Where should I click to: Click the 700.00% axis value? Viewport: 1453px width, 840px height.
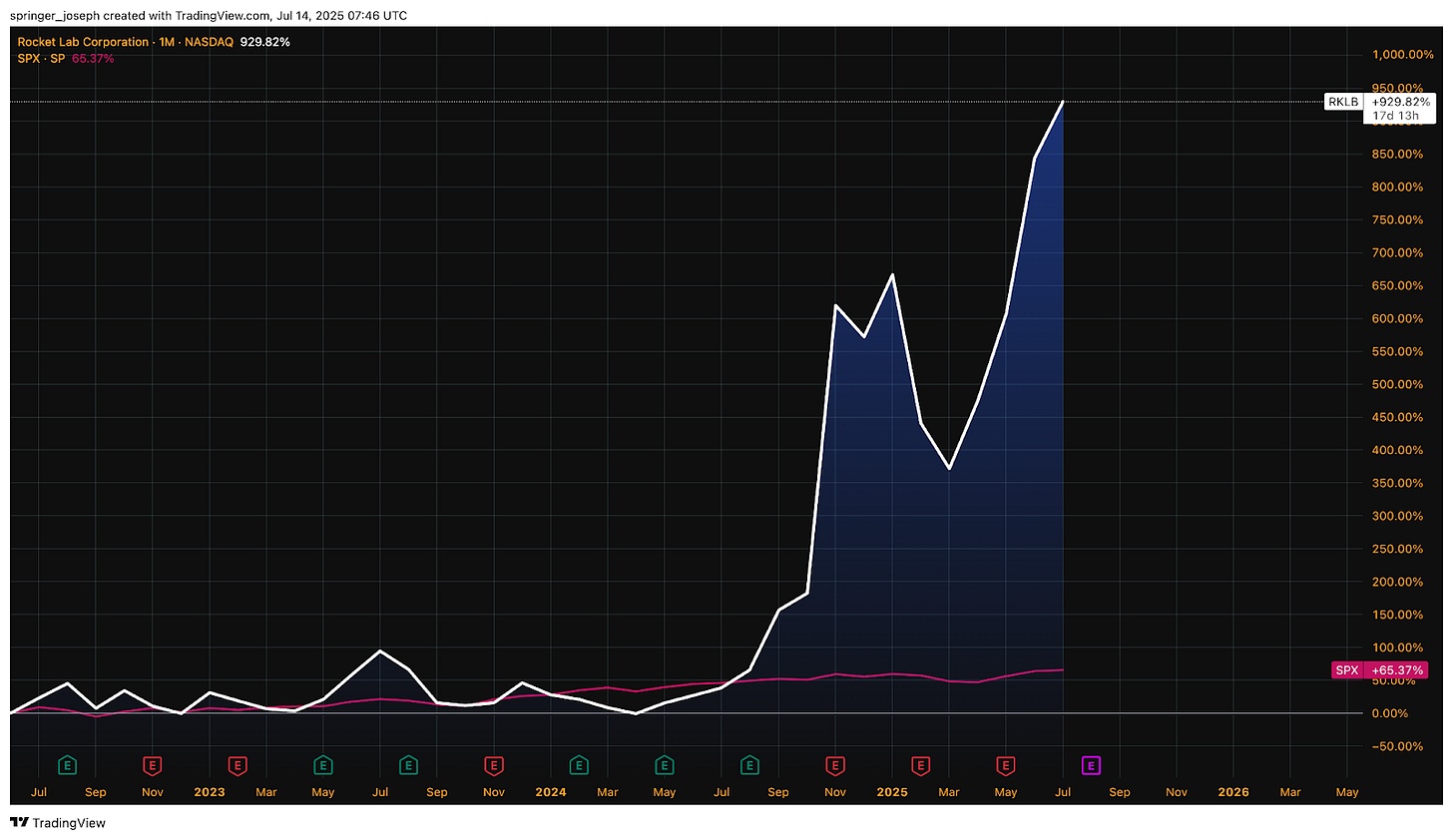coord(1398,252)
